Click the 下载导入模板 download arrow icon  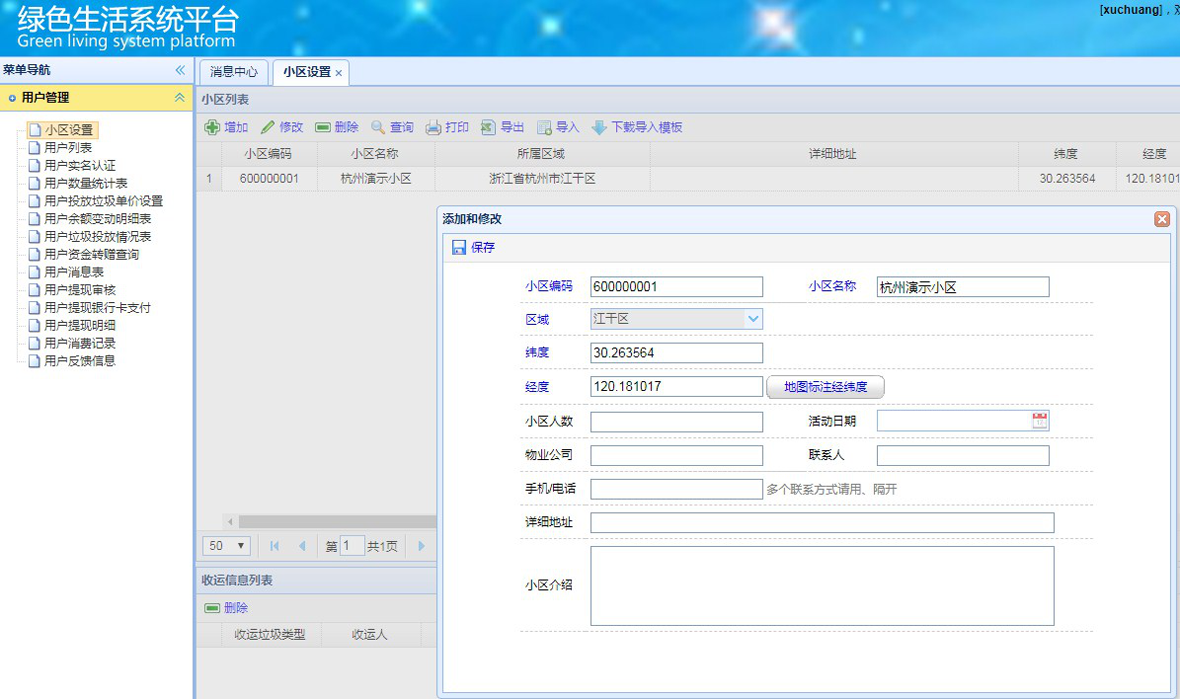point(599,127)
